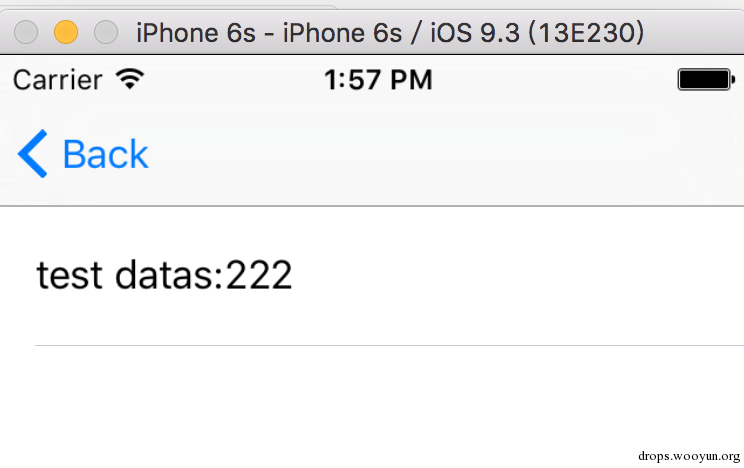Tap the blue back chevron arrow
The width and height of the screenshot is (744, 468).
point(32,155)
